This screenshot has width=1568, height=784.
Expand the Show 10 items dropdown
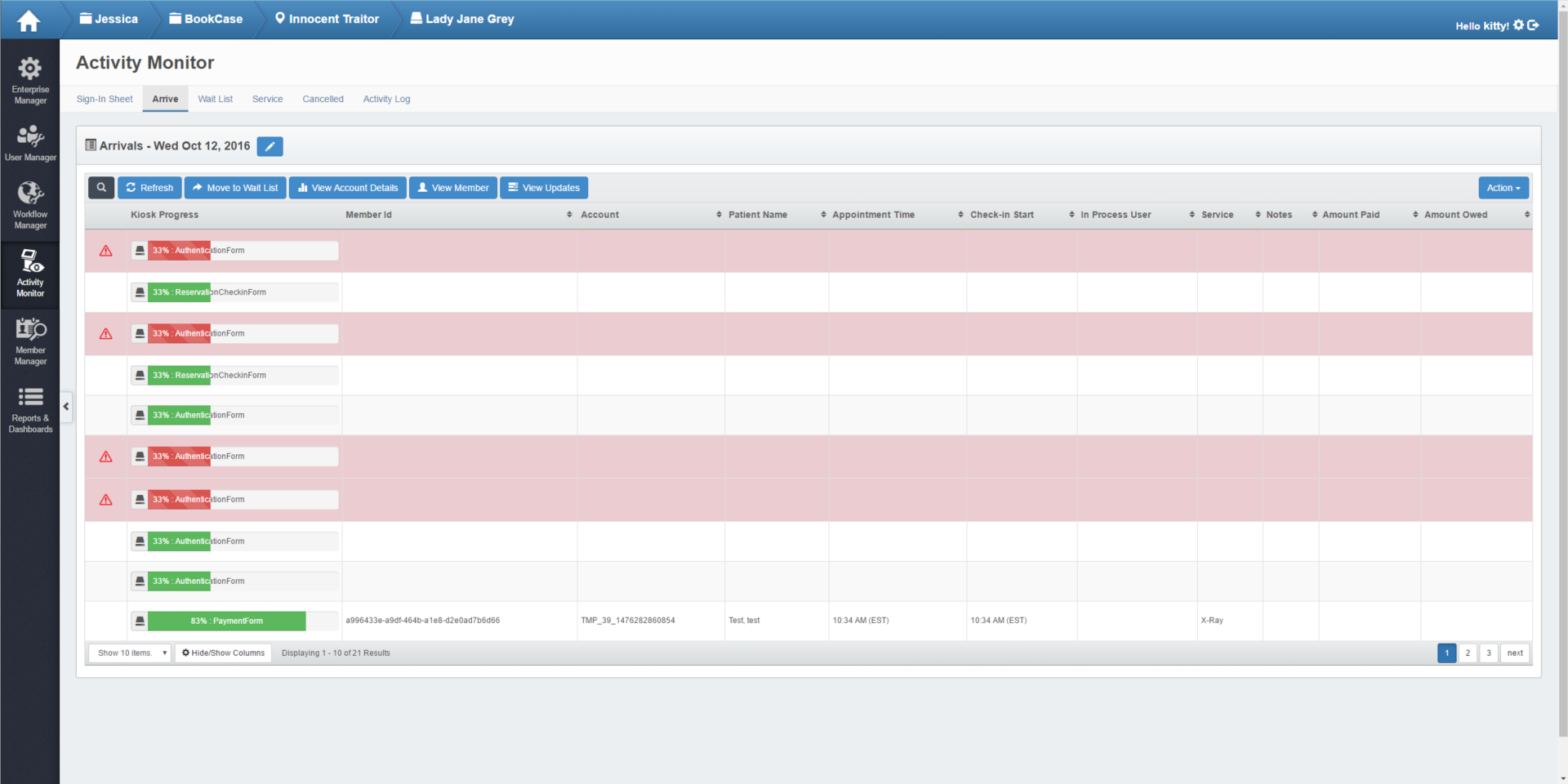coord(130,653)
